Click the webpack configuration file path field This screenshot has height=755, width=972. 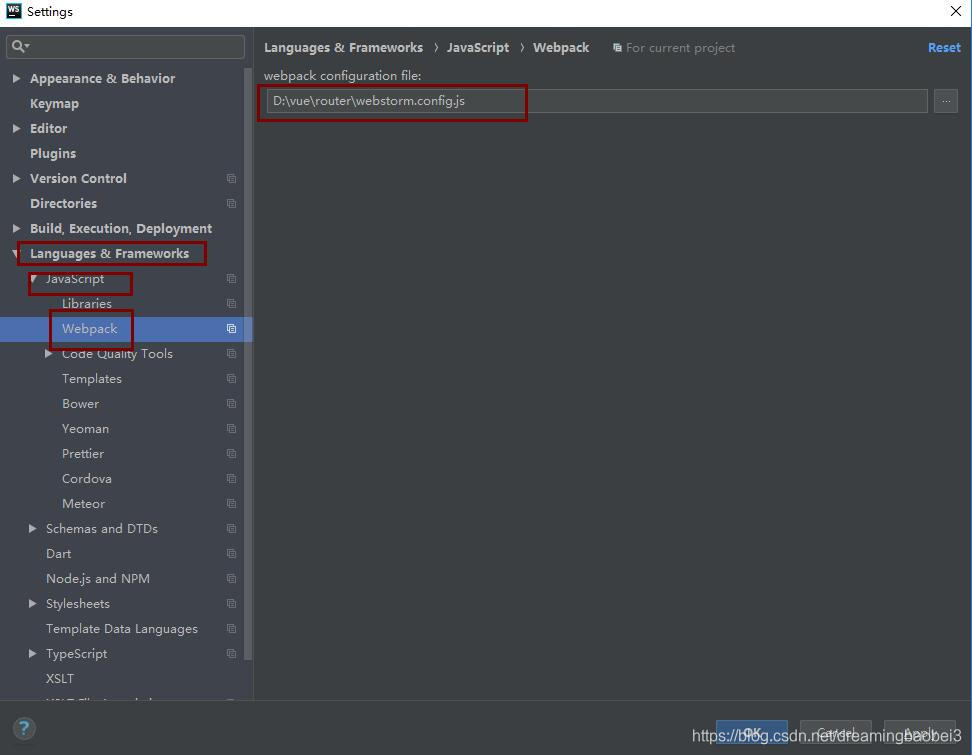(x=596, y=101)
